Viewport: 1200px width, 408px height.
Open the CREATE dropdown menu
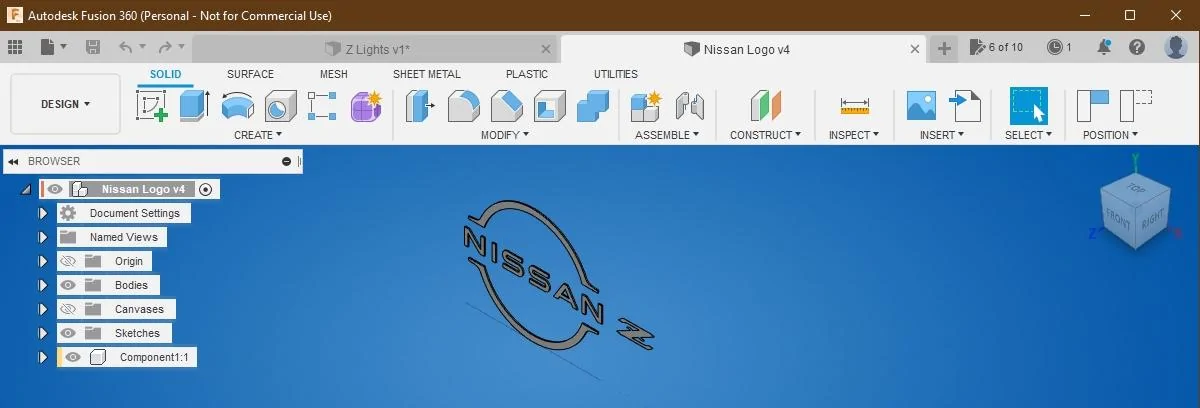[x=258, y=135]
